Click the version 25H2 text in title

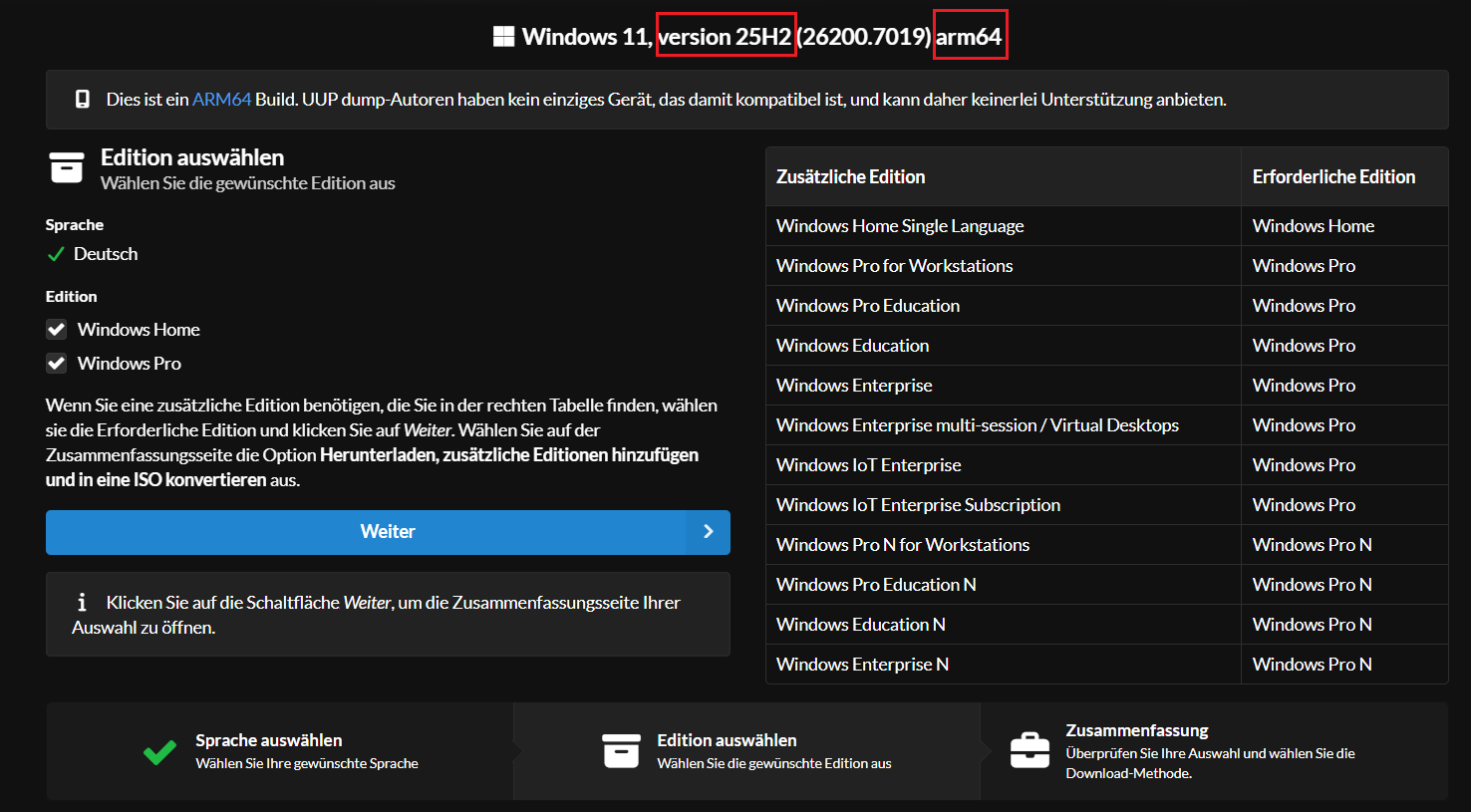725,37
